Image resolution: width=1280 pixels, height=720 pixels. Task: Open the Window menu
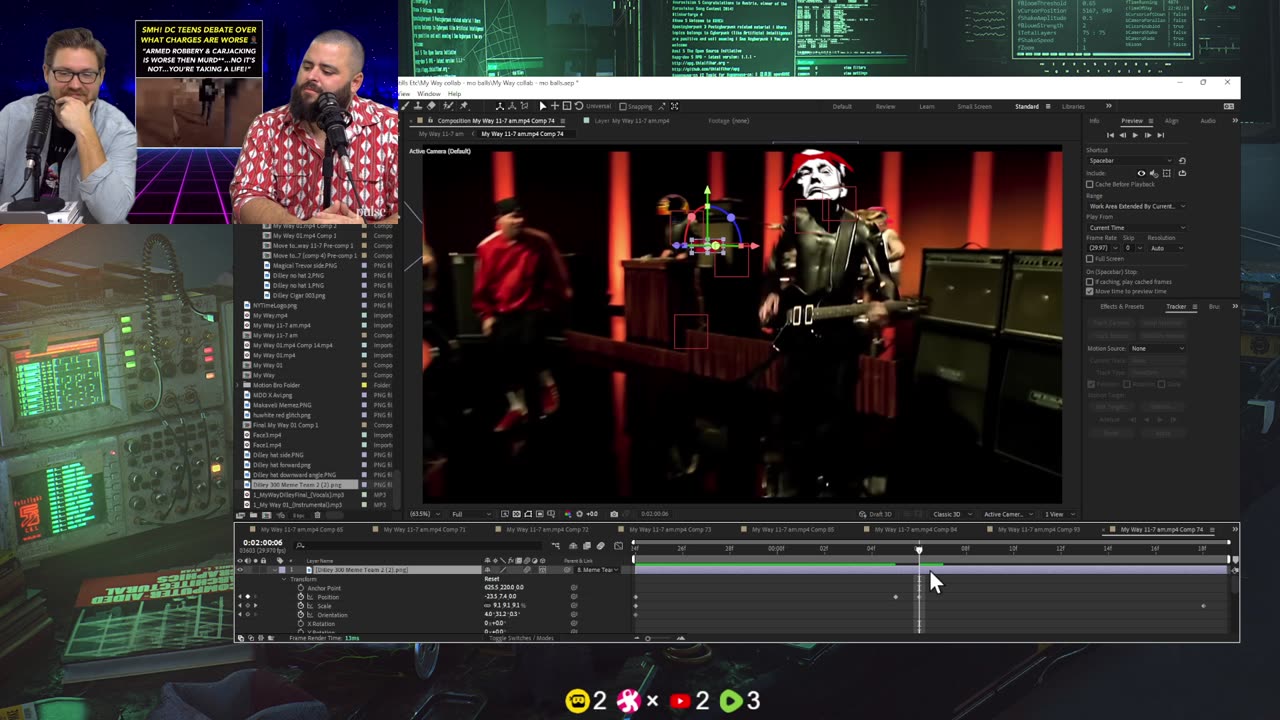tap(428, 94)
